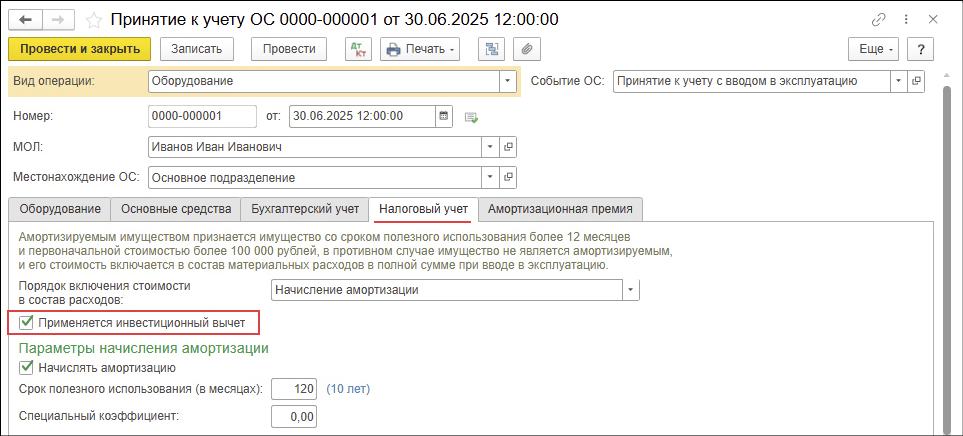963x436 pixels.
Task: Click Срок полезного использования input field
Action: tap(293, 388)
